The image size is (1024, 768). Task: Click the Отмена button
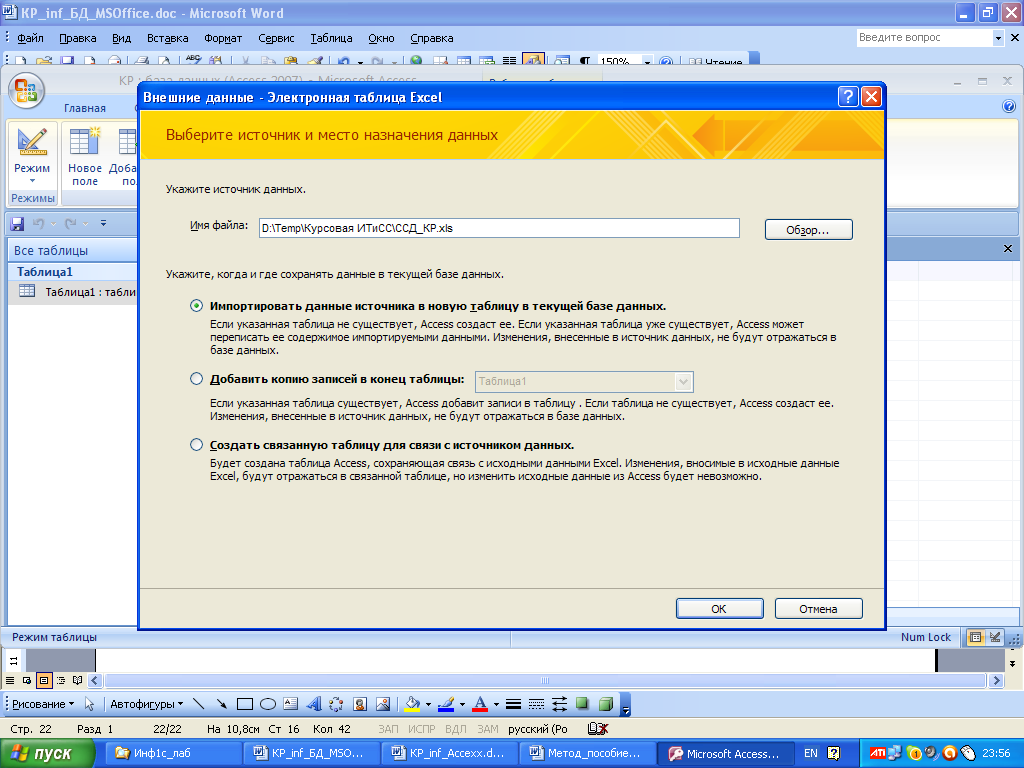818,609
